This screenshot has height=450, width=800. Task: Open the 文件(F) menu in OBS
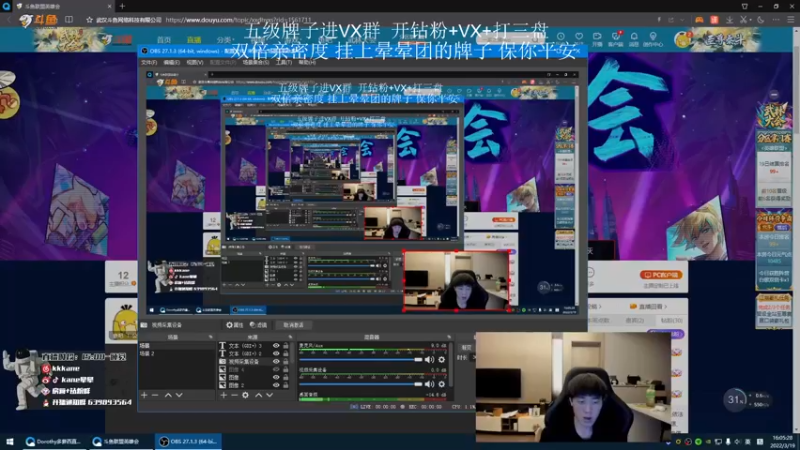click(149, 62)
